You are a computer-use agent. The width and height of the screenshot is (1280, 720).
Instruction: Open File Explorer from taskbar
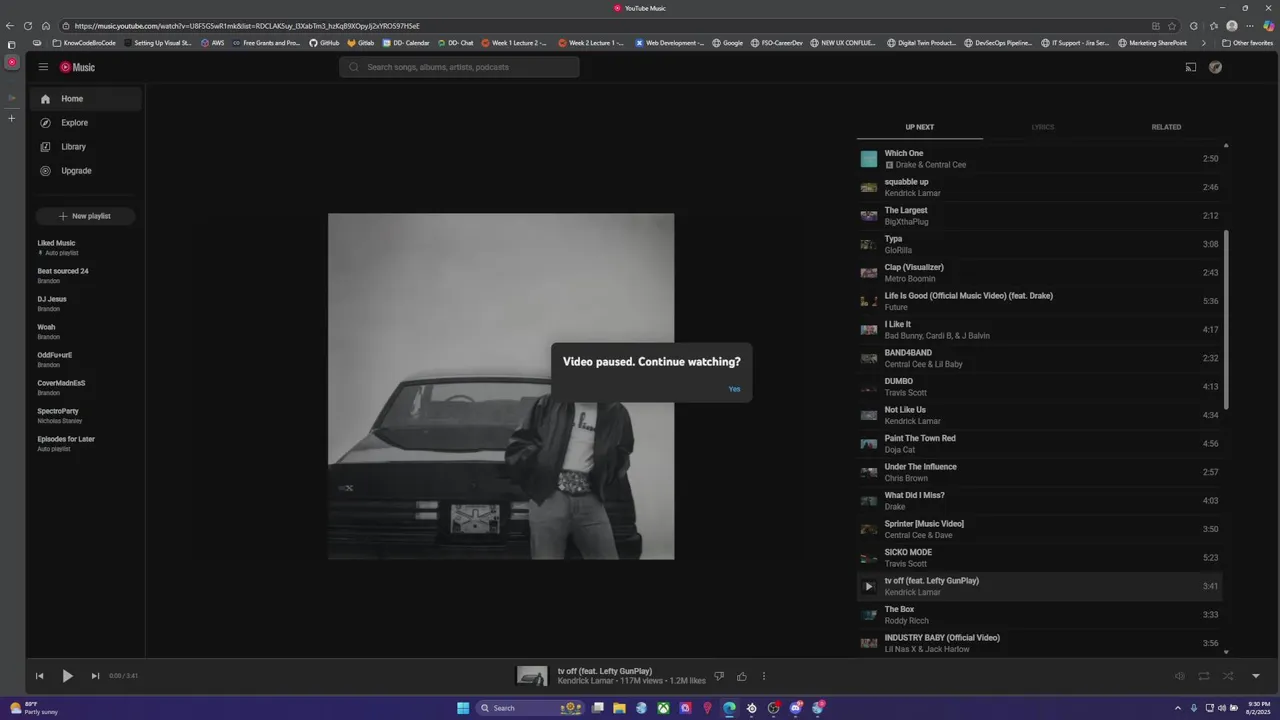coord(619,708)
